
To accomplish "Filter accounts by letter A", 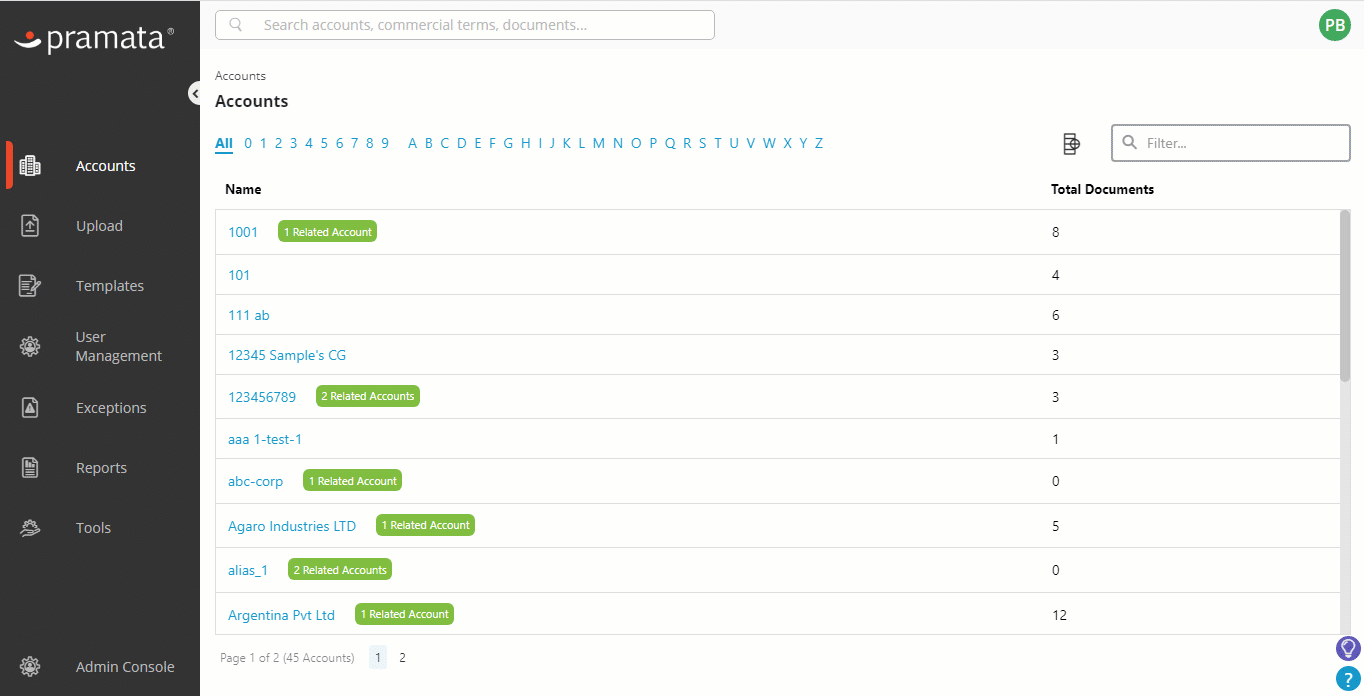I will click(x=413, y=143).
